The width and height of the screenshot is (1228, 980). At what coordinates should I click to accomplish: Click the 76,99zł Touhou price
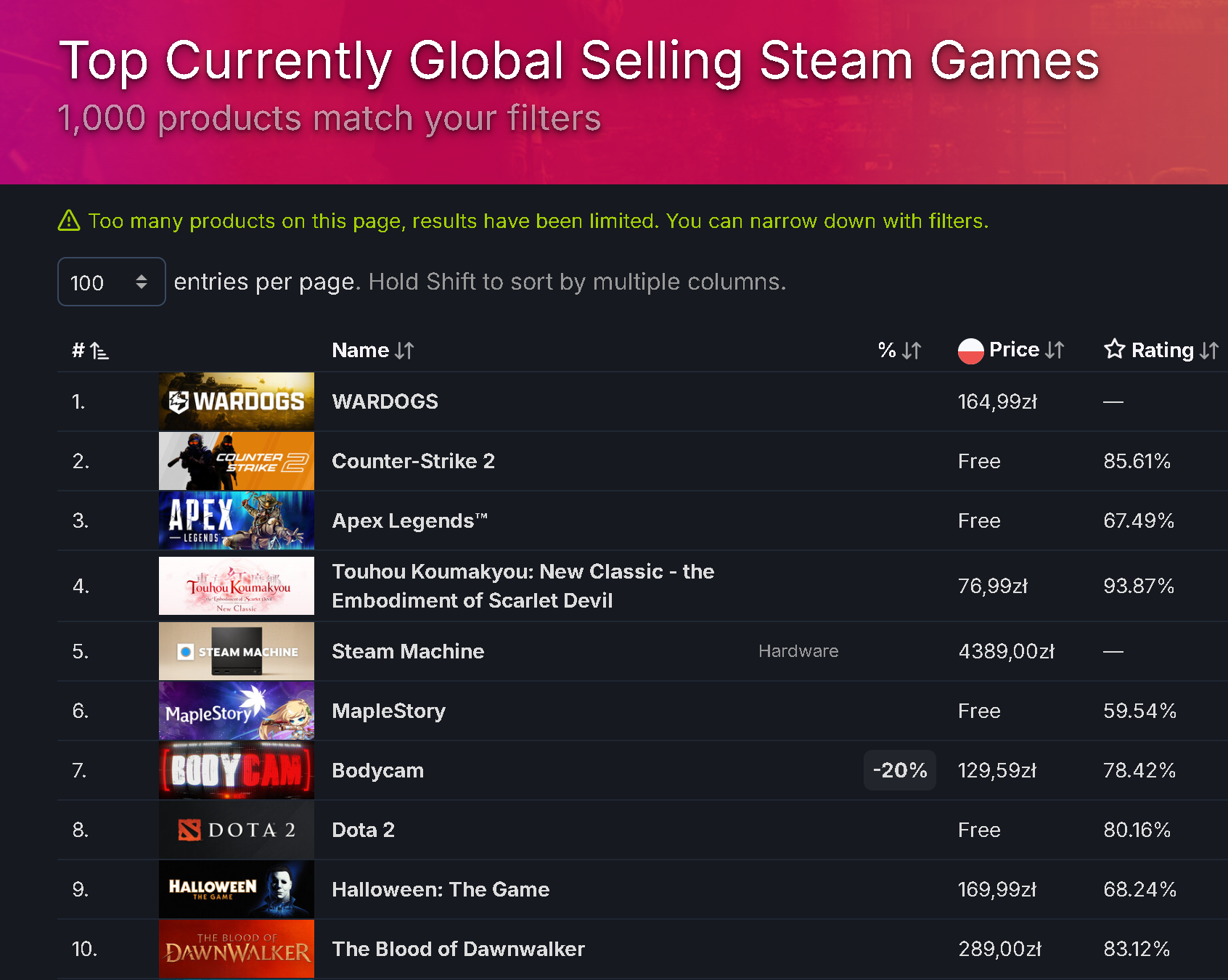993,586
